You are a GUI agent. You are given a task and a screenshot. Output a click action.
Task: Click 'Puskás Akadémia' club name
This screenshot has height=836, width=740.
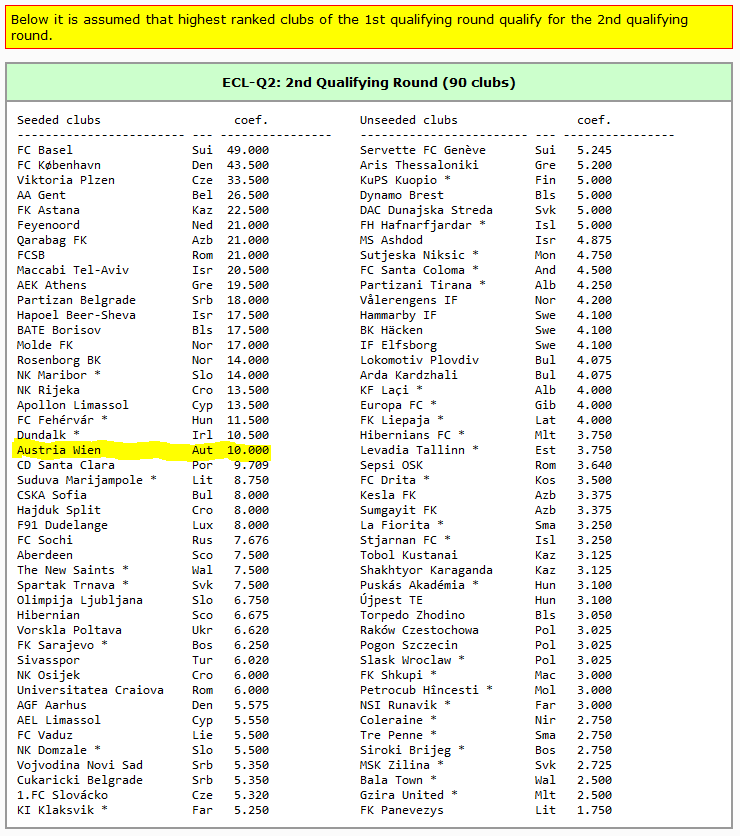[x=412, y=585]
